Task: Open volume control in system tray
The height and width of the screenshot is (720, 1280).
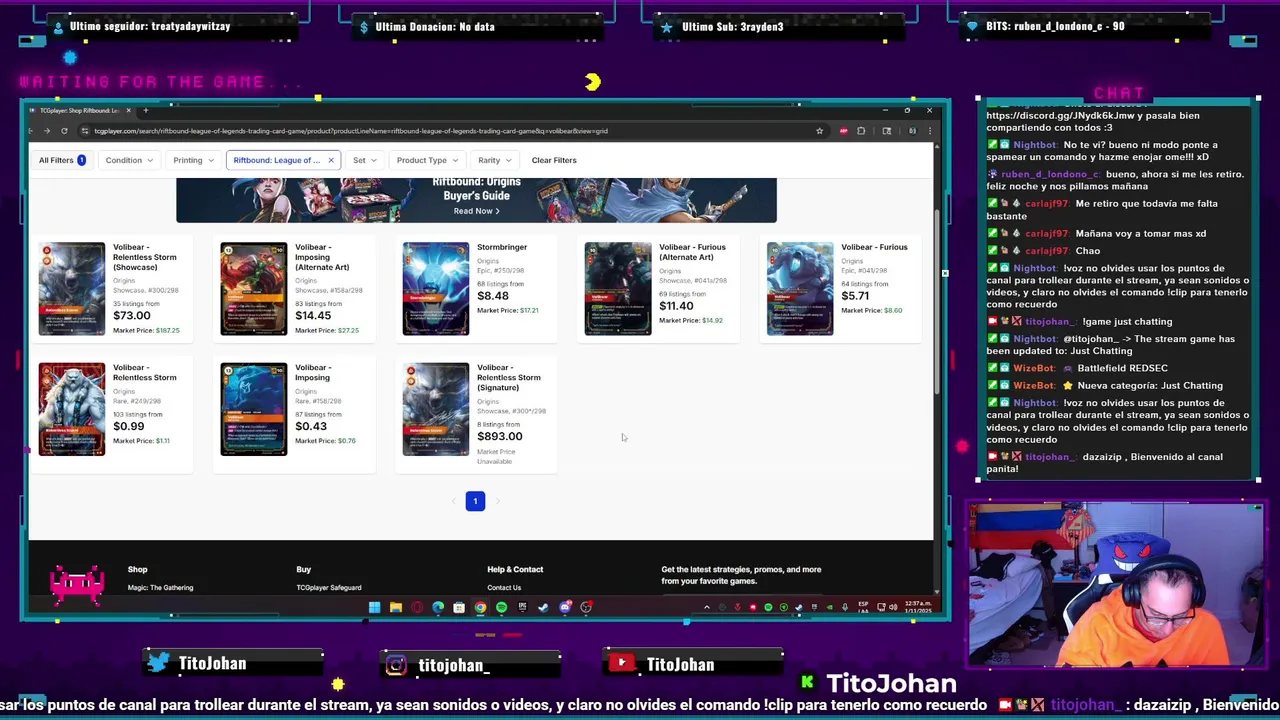Action: click(895, 607)
